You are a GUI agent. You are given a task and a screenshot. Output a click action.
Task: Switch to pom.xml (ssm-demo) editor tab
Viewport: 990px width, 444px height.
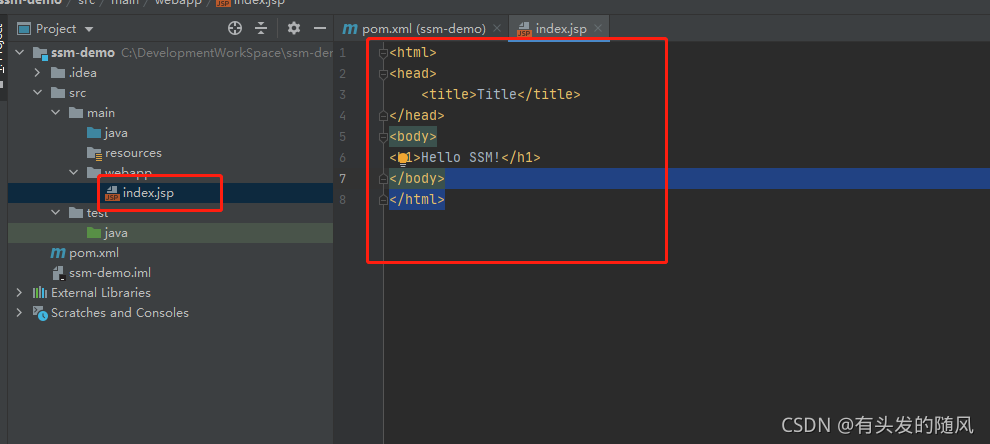pyautogui.click(x=422, y=28)
